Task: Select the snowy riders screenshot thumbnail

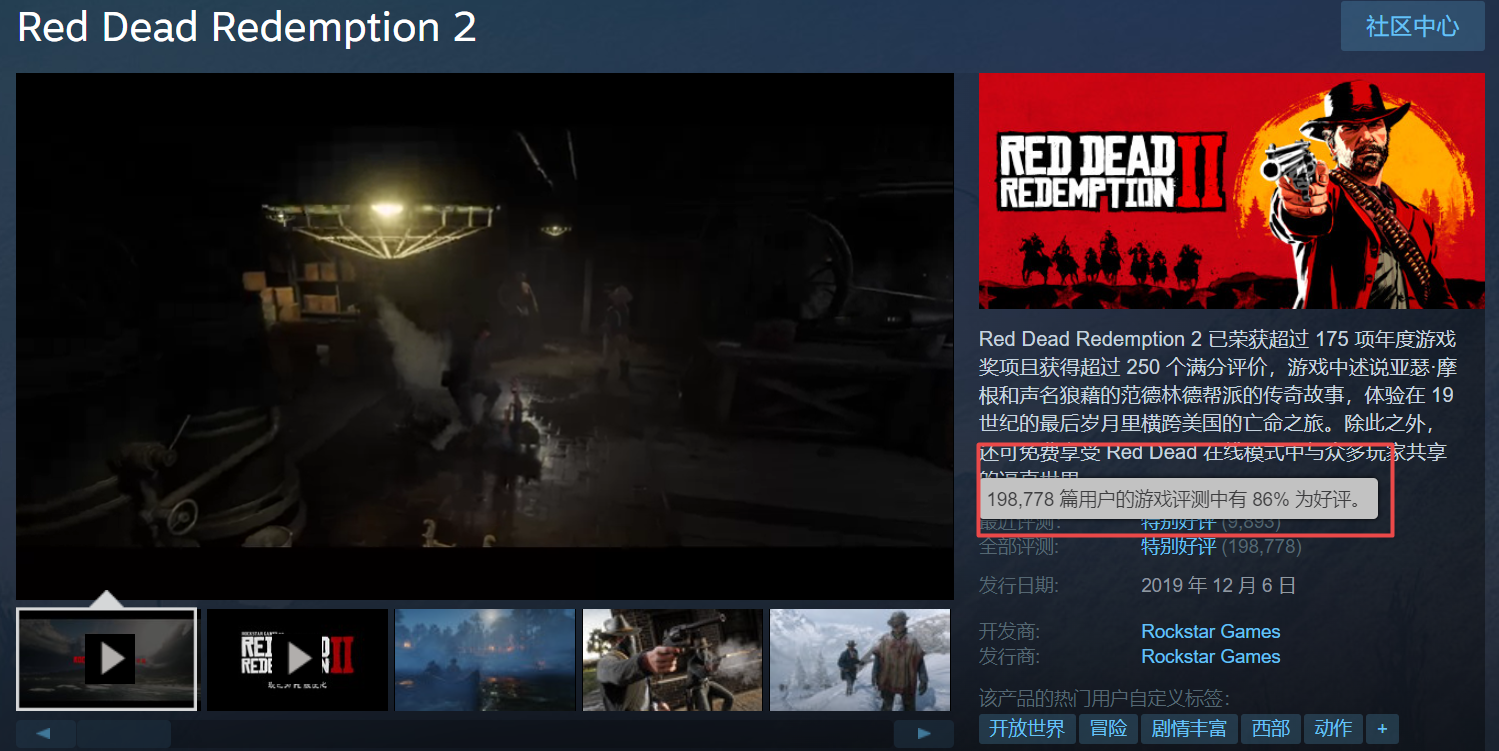Action: coord(860,660)
